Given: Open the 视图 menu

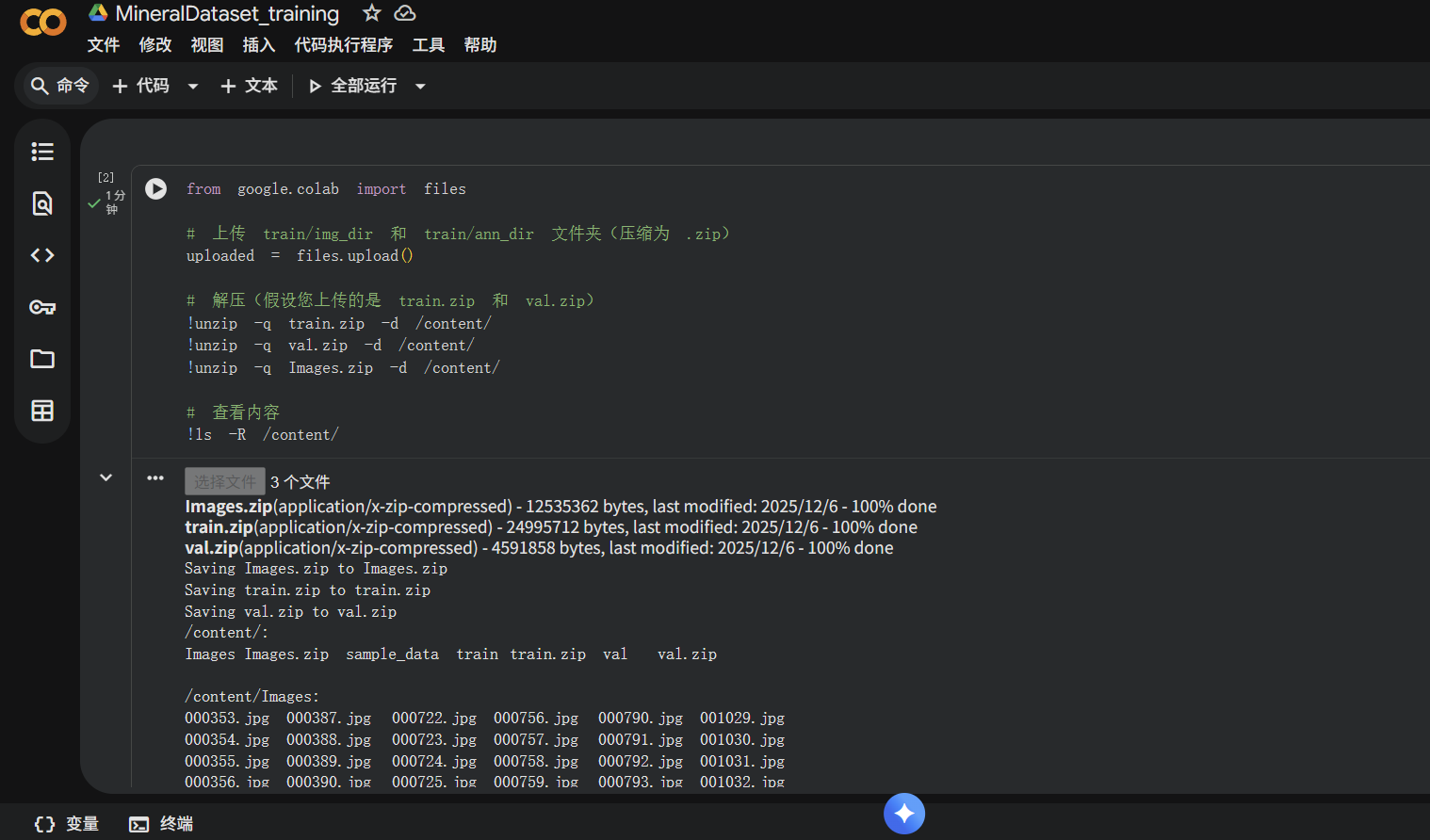Looking at the screenshot, I should pyautogui.click(x=207, y=45).
